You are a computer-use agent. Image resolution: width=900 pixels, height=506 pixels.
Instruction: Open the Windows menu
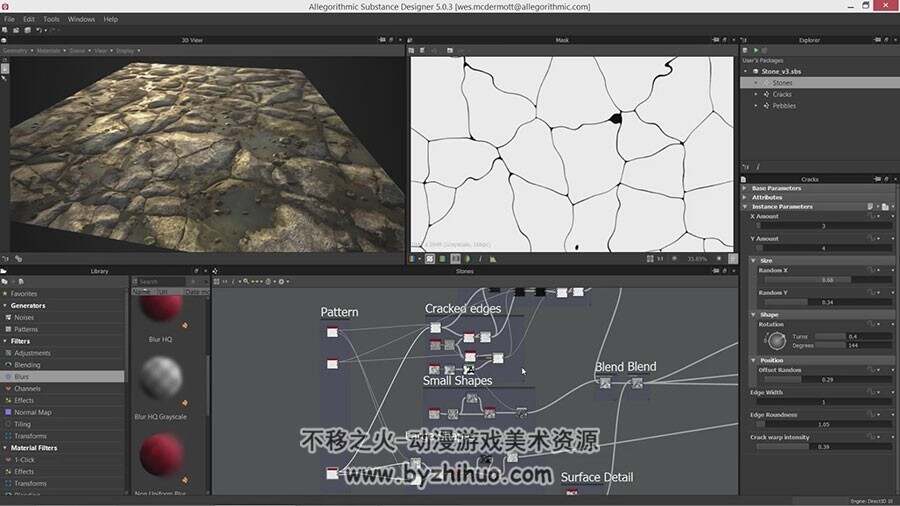pyautogui.click(x=81, y=19)
